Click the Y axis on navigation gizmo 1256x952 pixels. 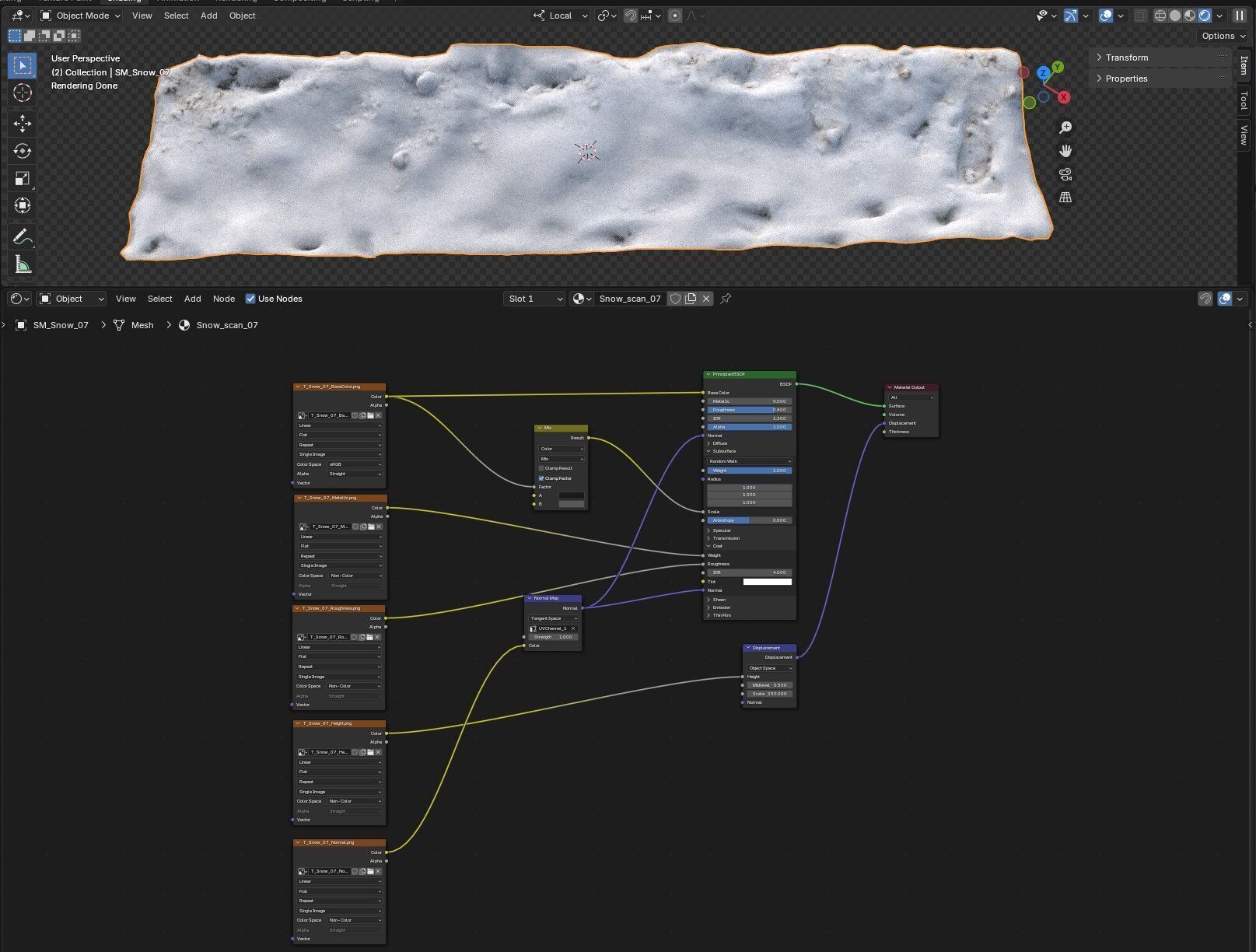point(1058,67)
